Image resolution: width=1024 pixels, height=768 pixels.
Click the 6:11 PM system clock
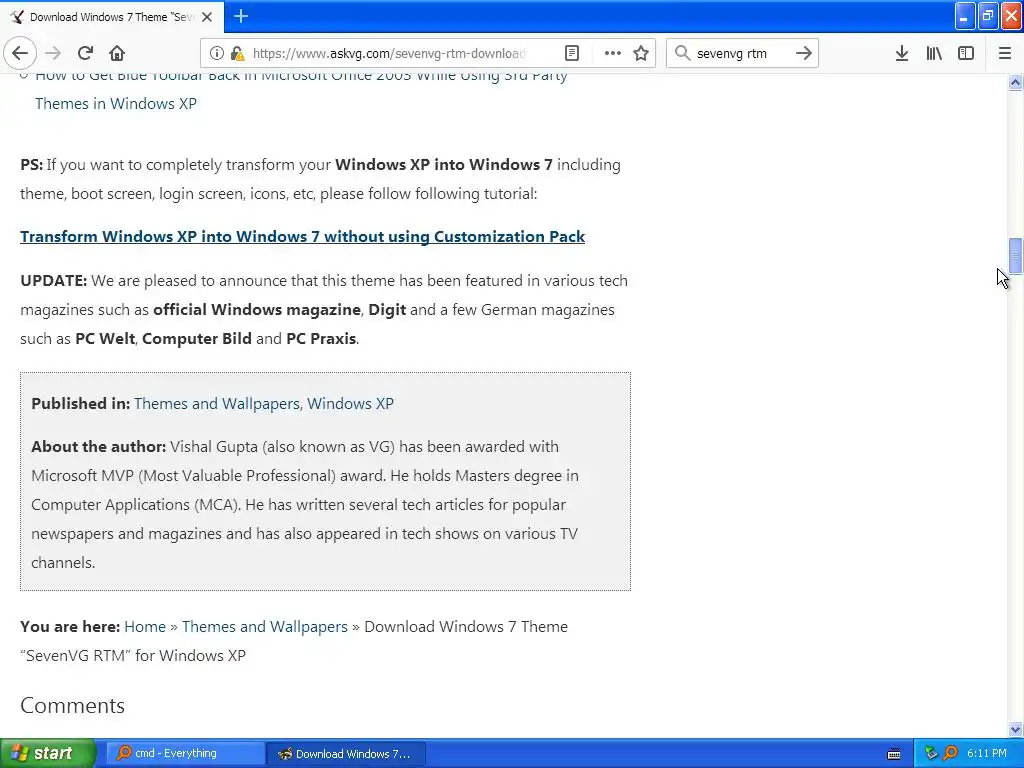tap(987, 754)
